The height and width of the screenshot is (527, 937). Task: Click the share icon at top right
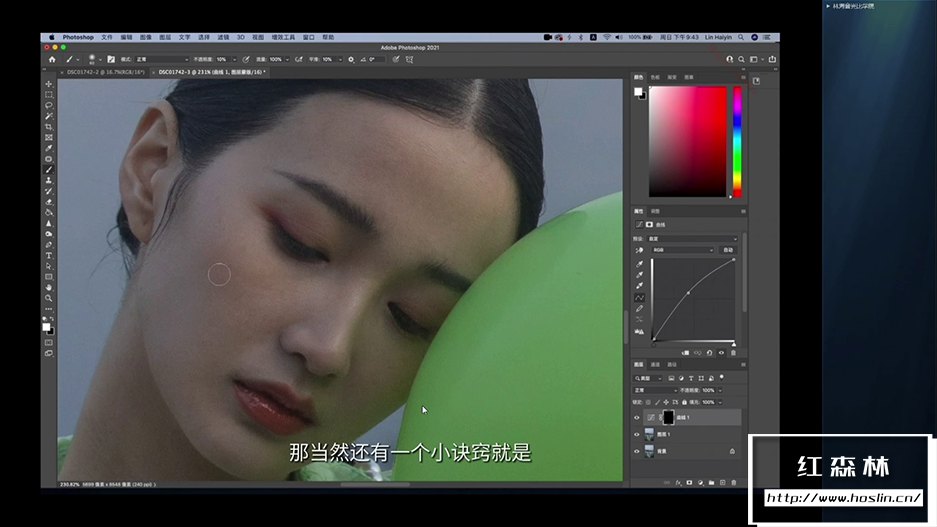pos(772,59)
